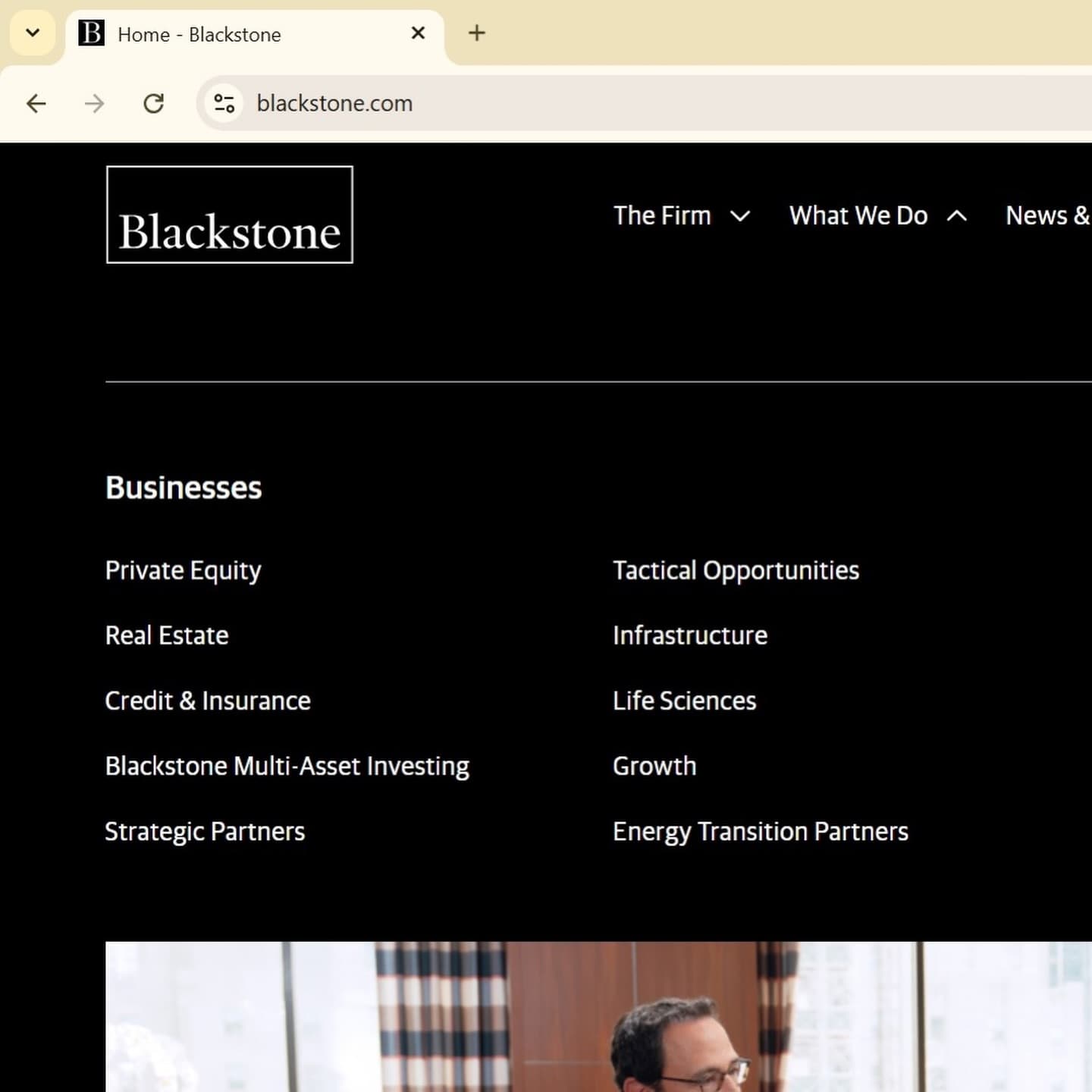Click the Businesses heading

click(184, 488)
